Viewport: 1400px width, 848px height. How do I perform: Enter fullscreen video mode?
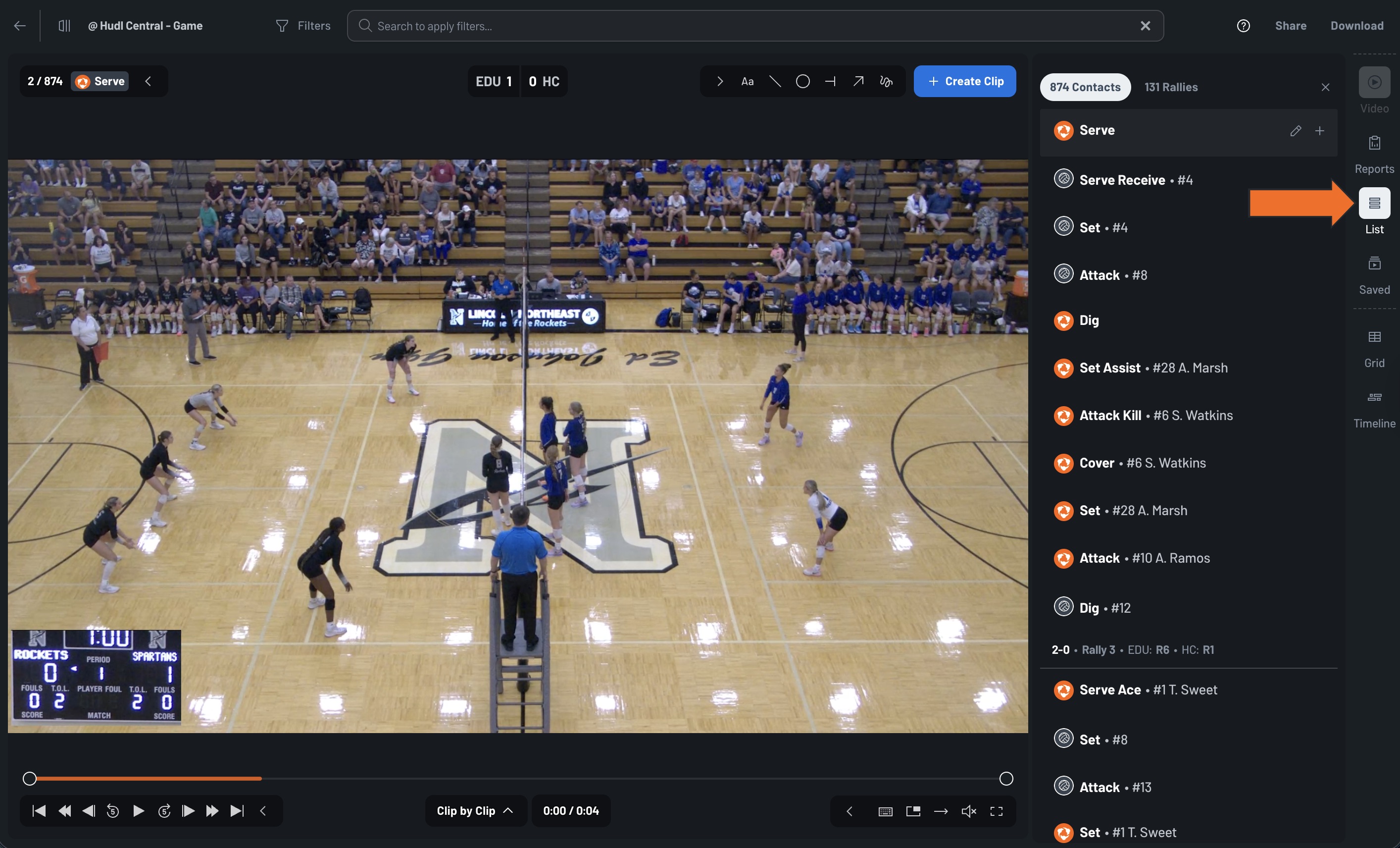pyautogui.click(x=996, y=810)
